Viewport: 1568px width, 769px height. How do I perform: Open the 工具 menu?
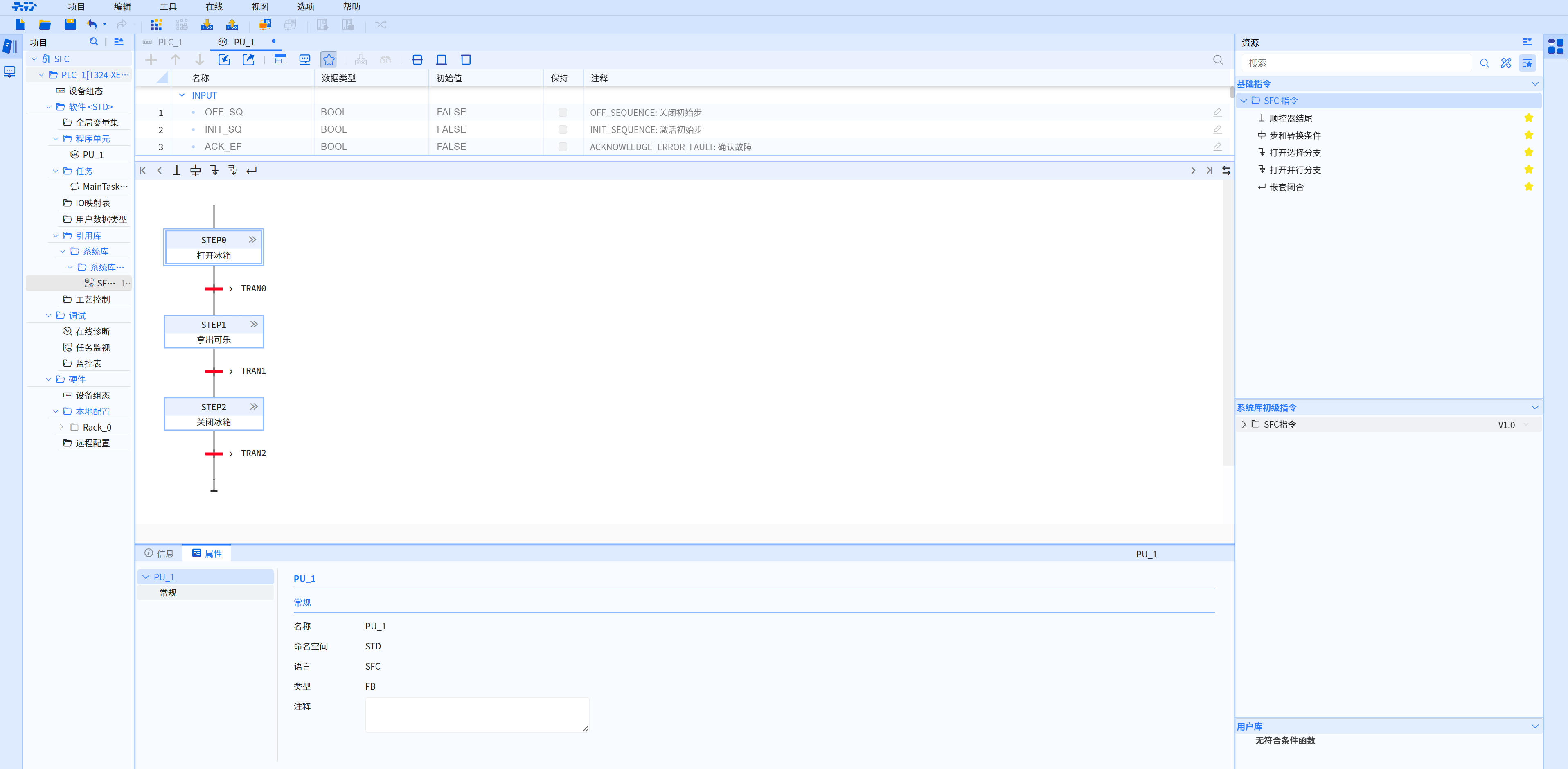click(168, 7)
